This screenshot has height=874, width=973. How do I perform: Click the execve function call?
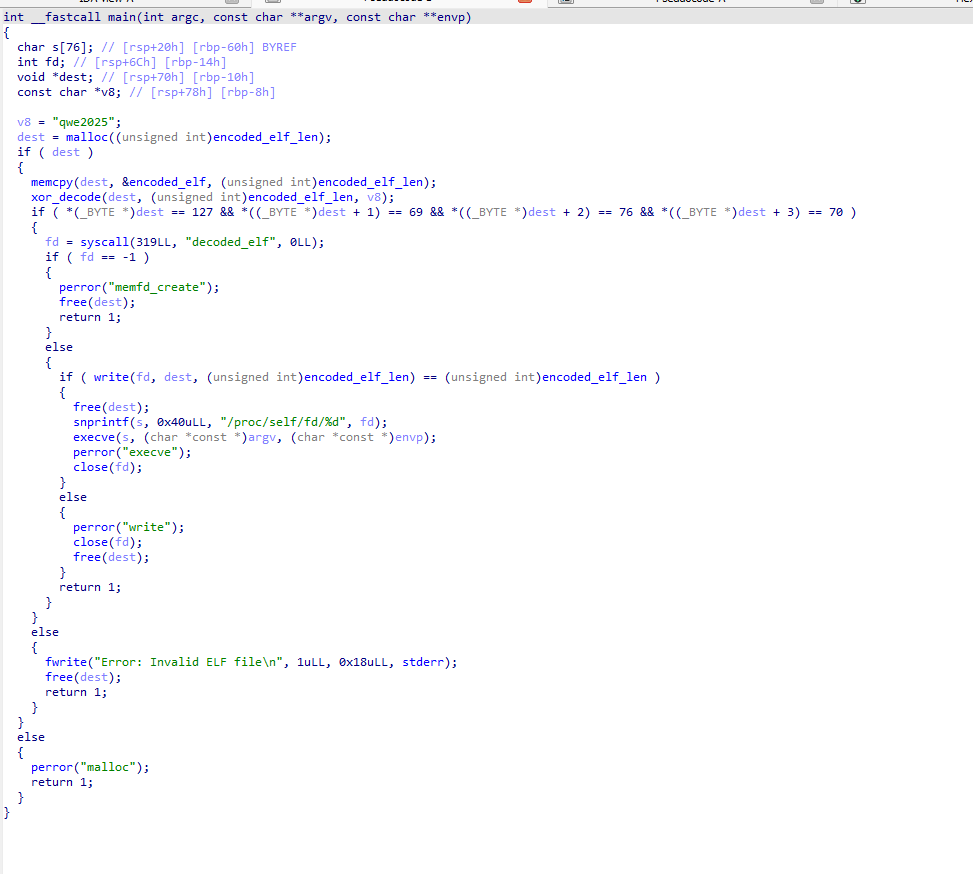(94, 437)
